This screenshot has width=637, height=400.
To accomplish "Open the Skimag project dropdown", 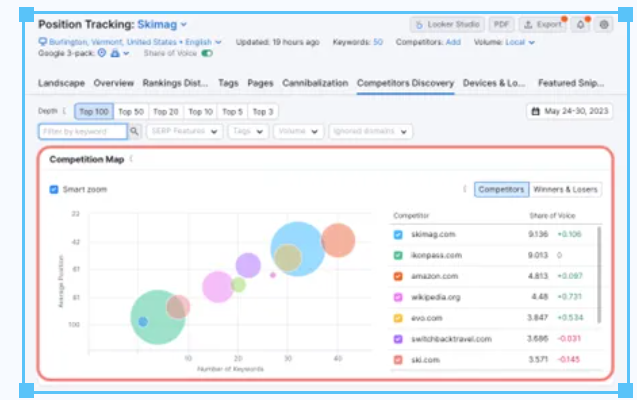I will 162,24.
